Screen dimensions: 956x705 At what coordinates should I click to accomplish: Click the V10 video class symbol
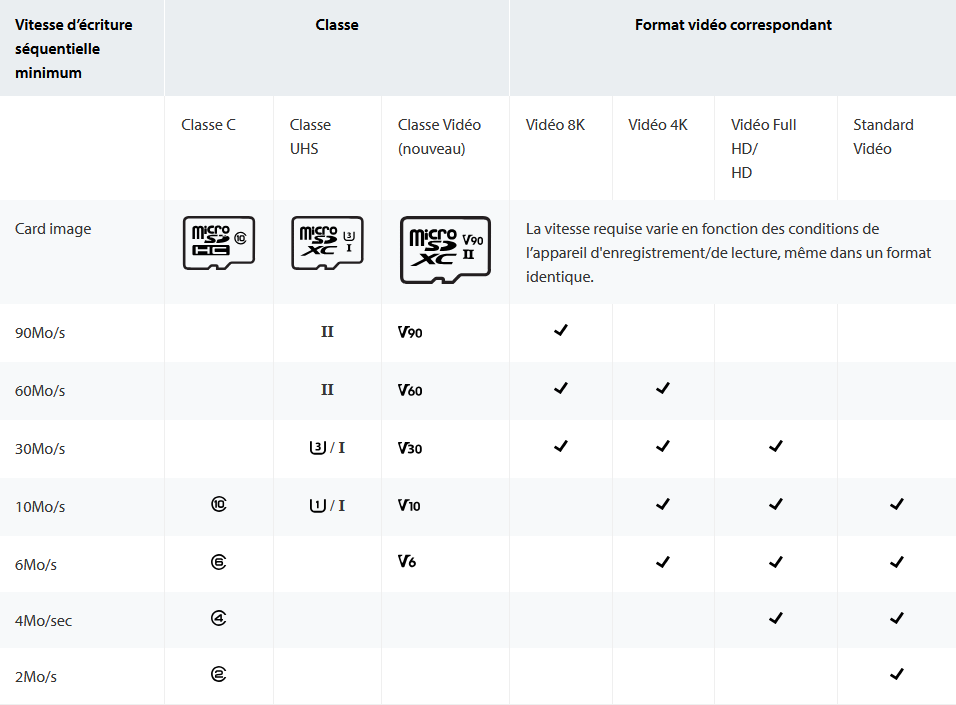(x=409, y=506)
